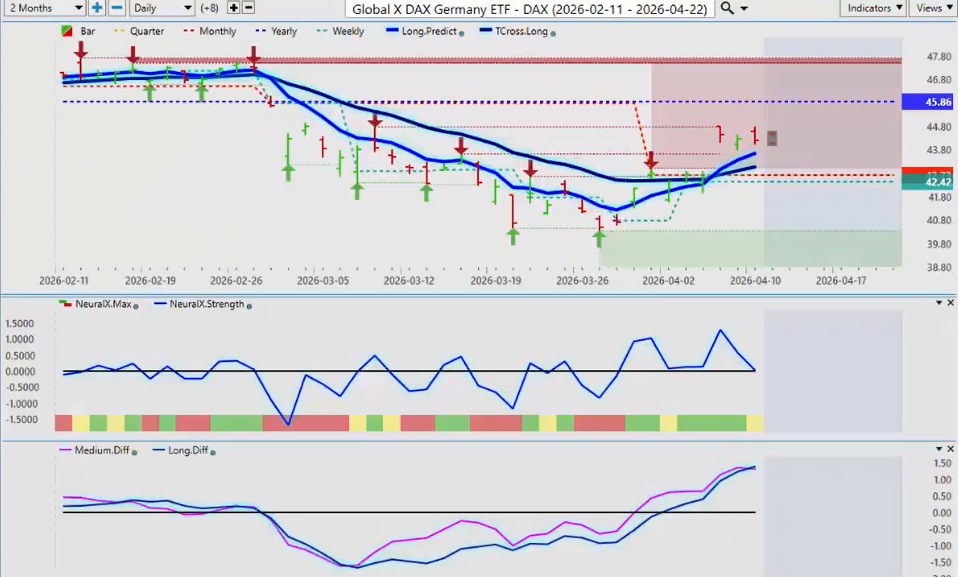This screenshot has width=958, height=577.
Task: Click the Bar chart type legend icon
Action: point(67,32)
